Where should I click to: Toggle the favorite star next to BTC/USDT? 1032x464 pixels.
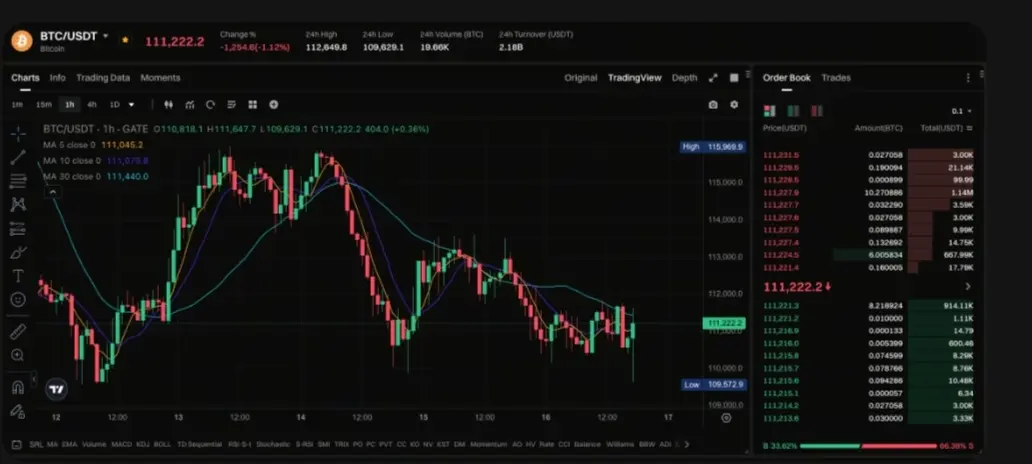(x=125, y=39)
